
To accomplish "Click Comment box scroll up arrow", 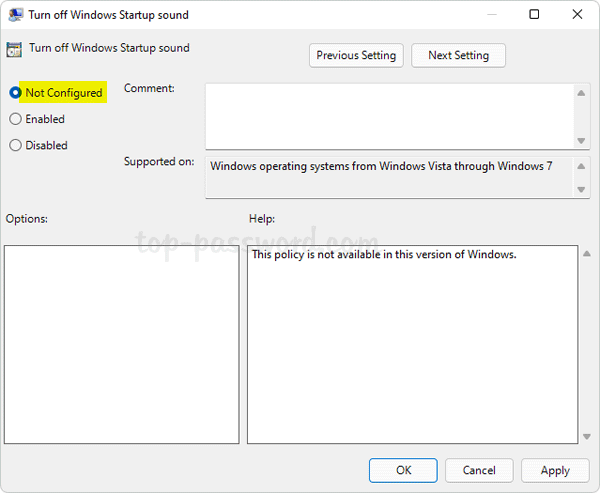I will (581, 93).
